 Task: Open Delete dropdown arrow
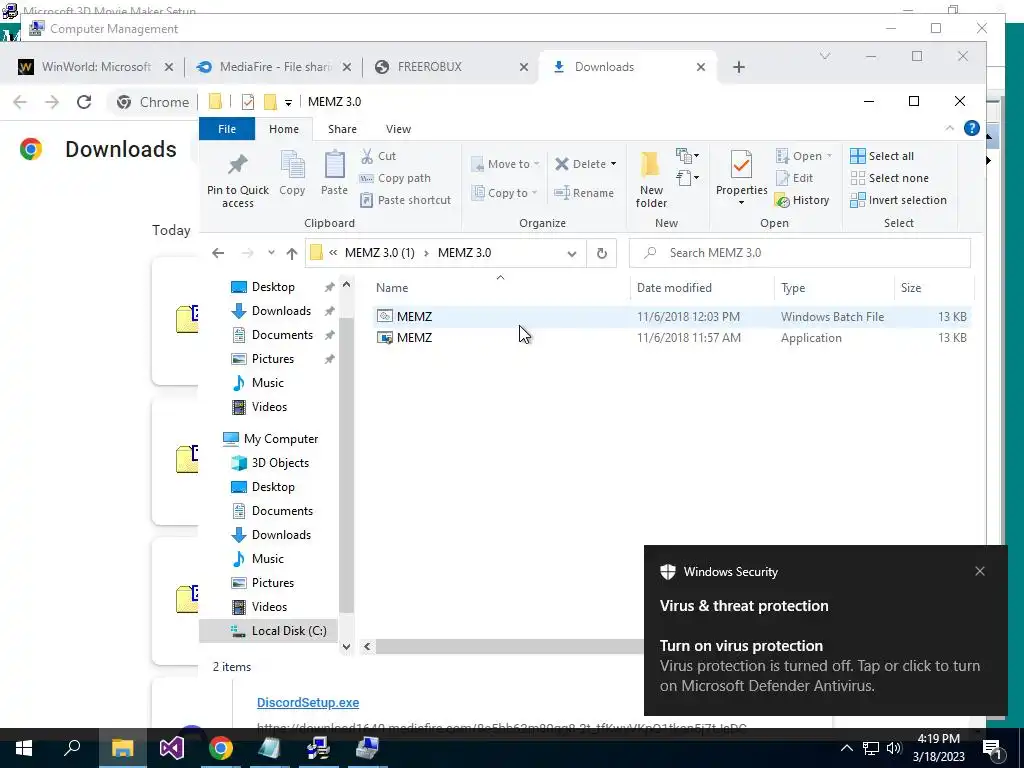click(x=613, y=164)
